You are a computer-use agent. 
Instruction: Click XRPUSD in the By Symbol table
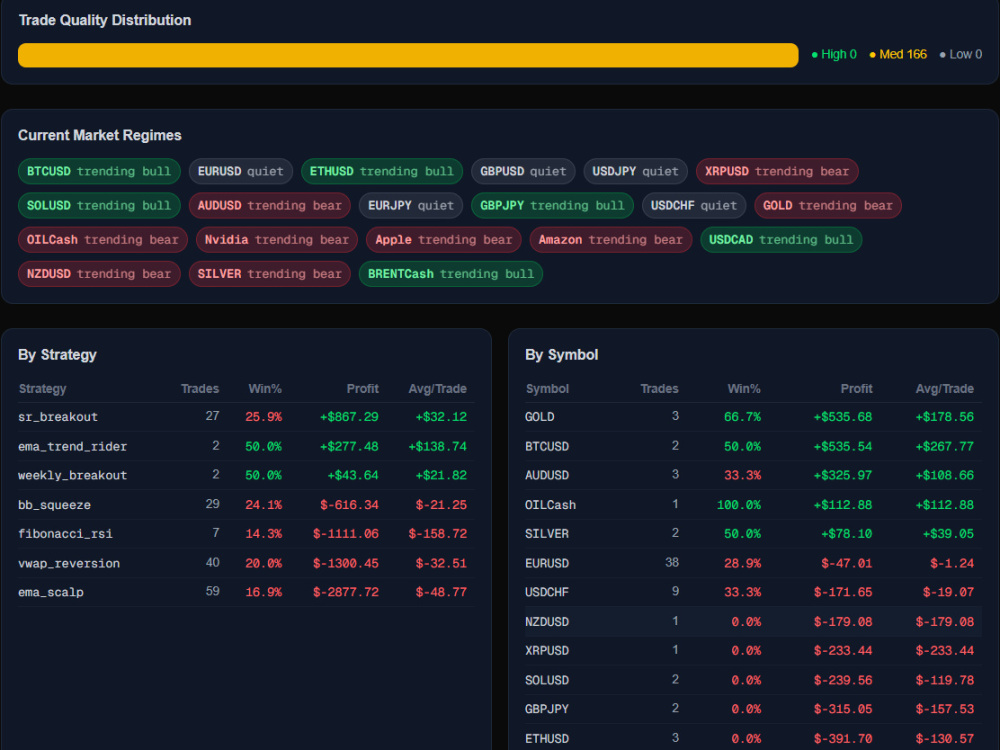pos(547,651)
